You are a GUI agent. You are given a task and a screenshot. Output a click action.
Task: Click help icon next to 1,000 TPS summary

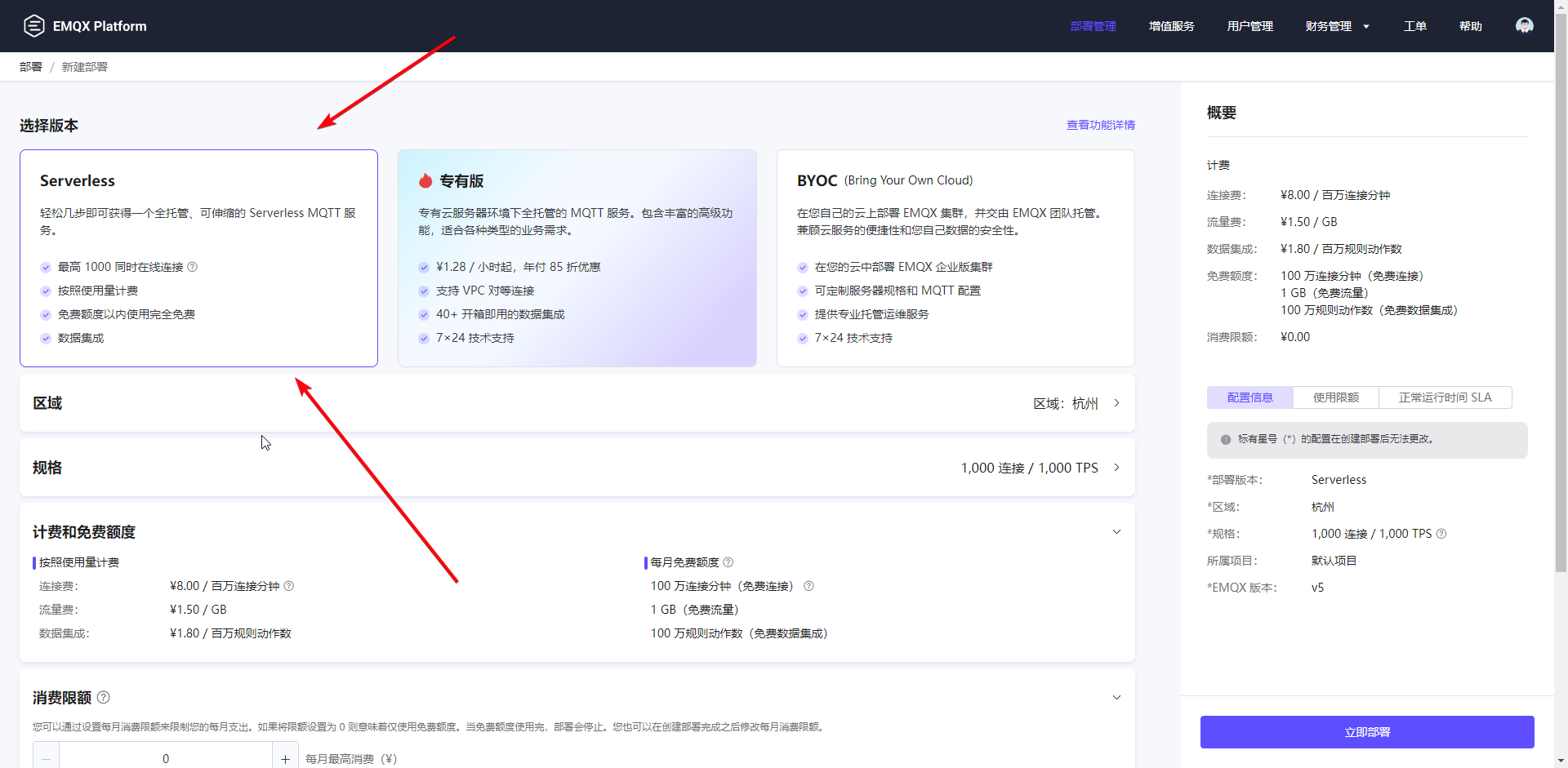(x=1441, y=534)
